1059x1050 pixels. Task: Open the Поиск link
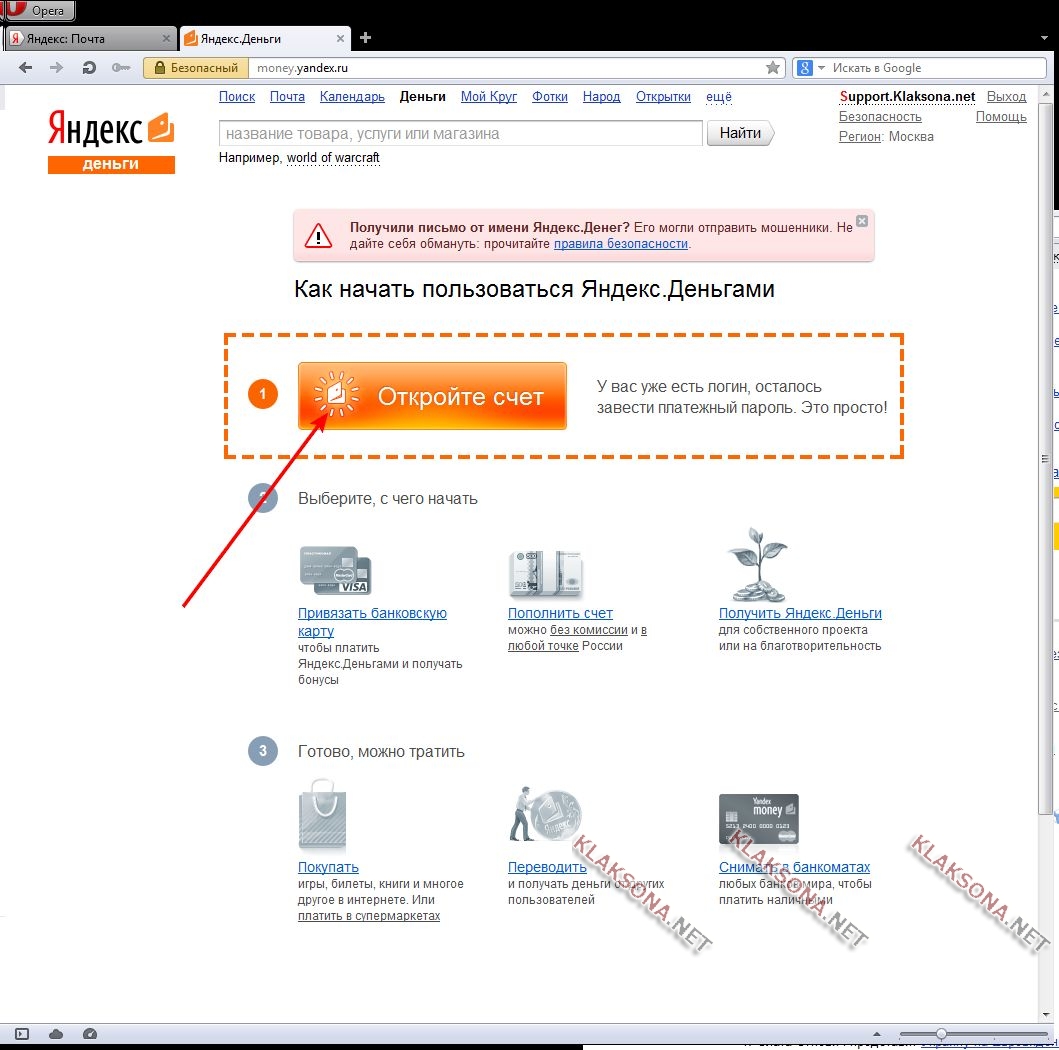coord(237,97)
